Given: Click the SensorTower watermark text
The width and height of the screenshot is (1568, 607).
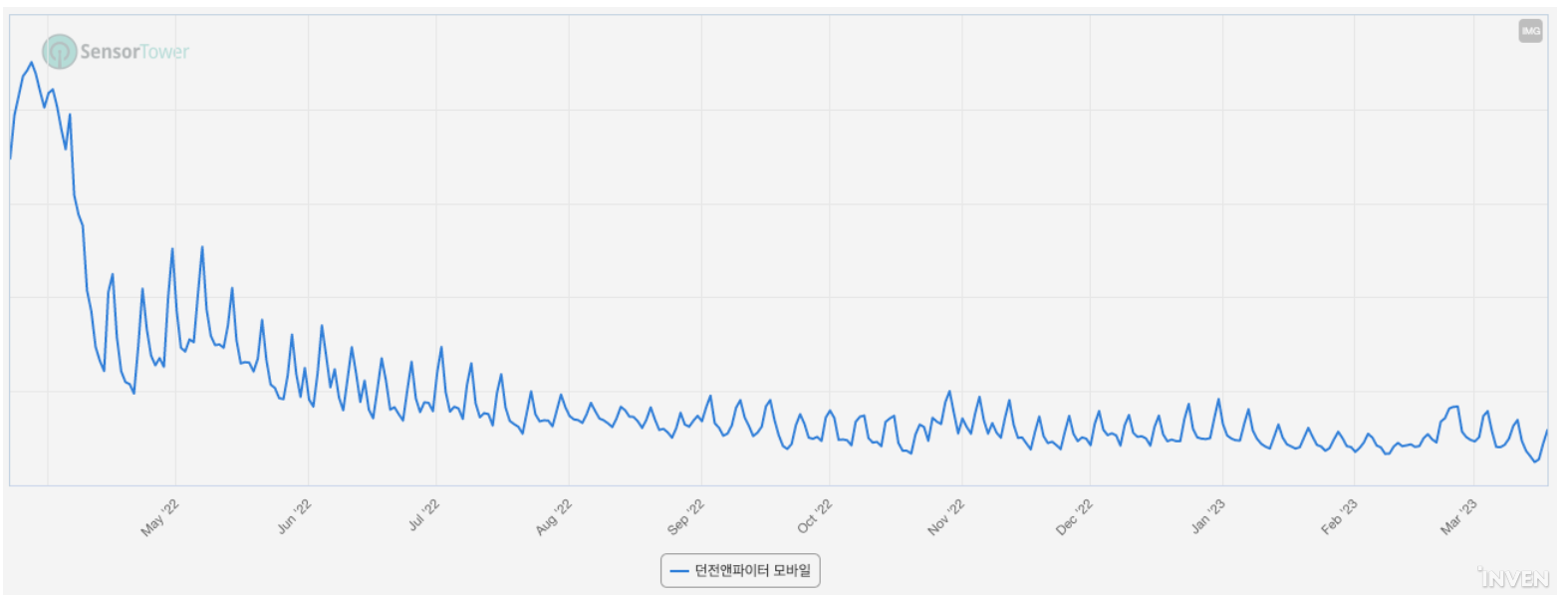Looking at the screenshot, I should tap(133, 52).
